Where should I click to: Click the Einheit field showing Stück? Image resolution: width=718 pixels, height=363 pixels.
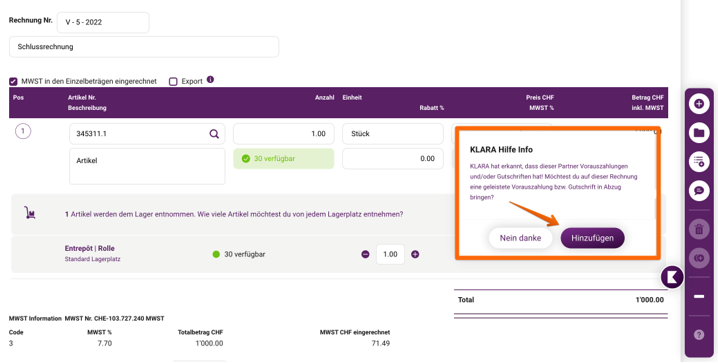[x=393, y=134]
